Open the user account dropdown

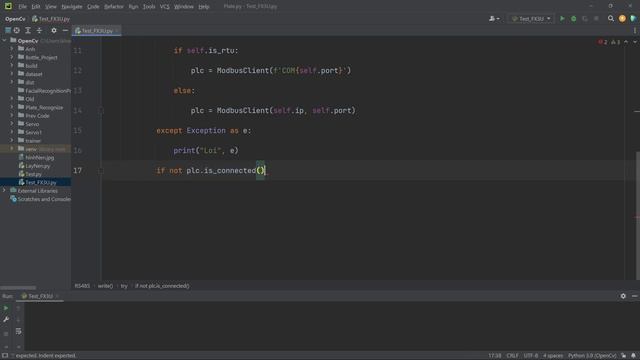(x=494, y=19)
